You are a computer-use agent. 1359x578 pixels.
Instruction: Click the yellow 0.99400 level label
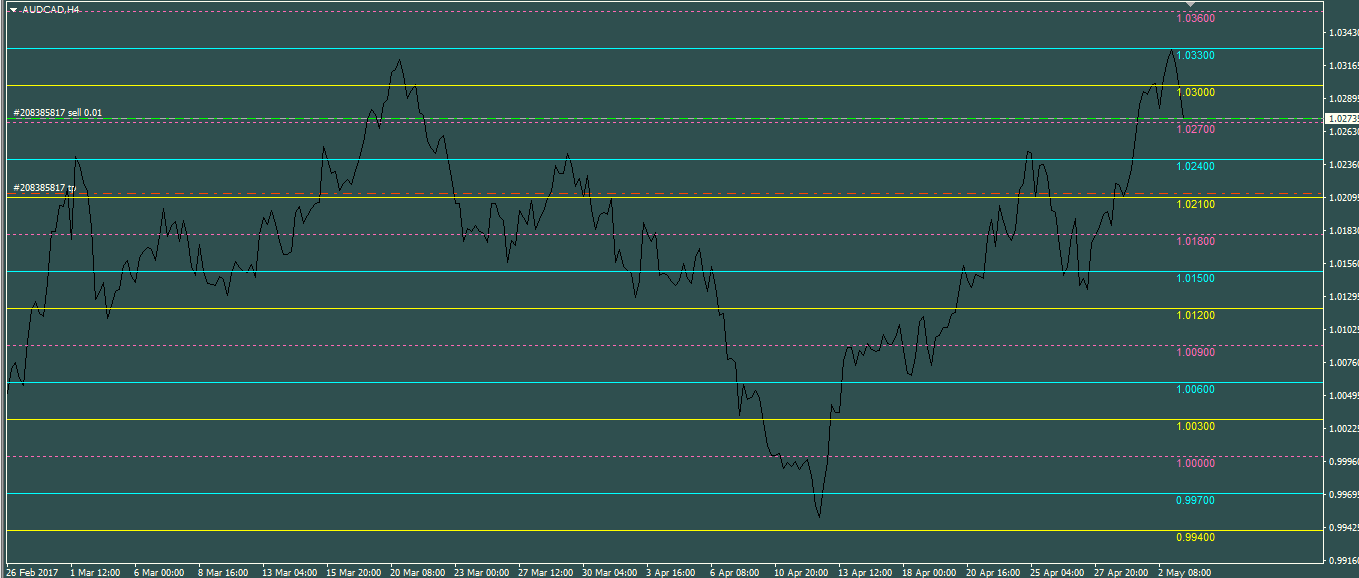click(1195, 538)
